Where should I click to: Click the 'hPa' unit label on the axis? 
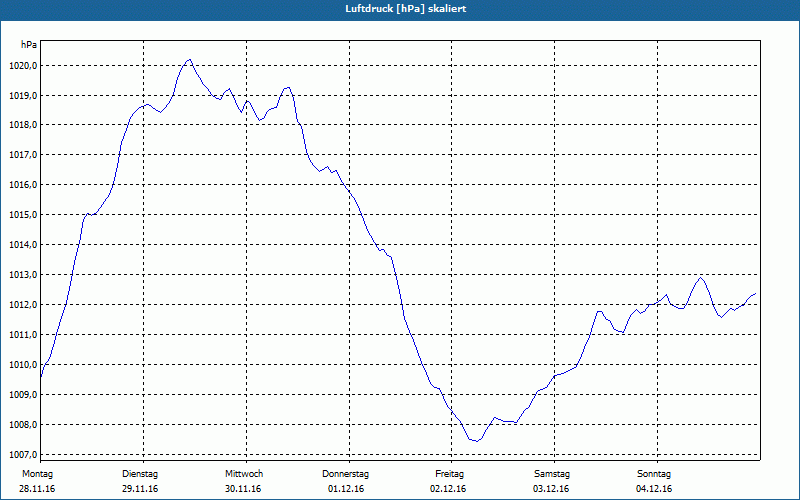[29, 45]
